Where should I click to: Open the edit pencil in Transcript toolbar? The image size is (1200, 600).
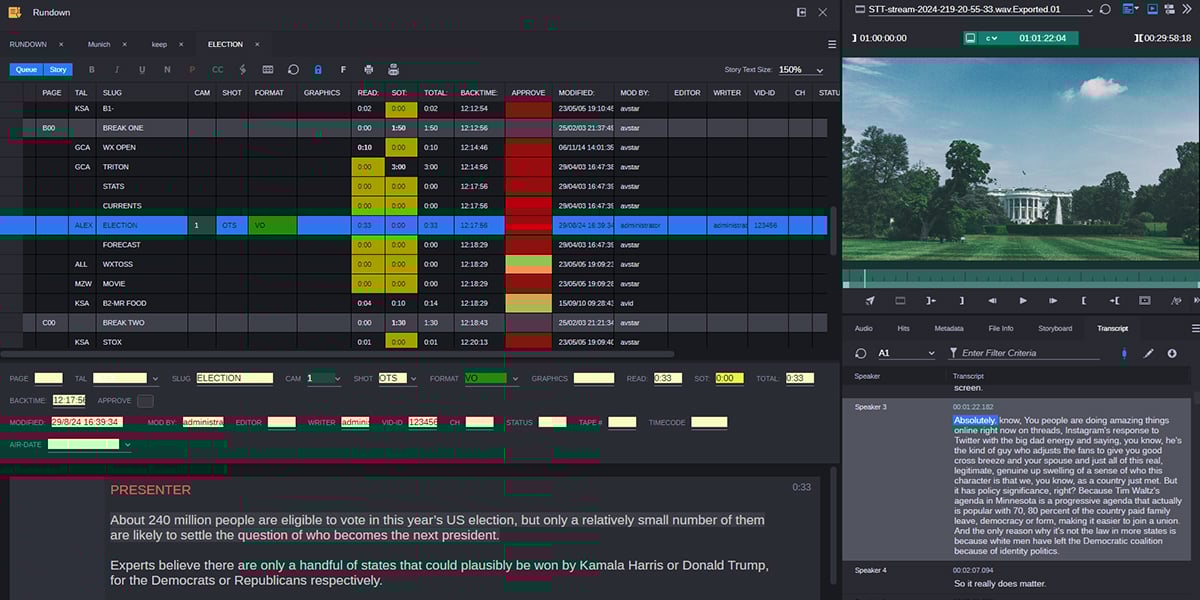point(1148,353)
